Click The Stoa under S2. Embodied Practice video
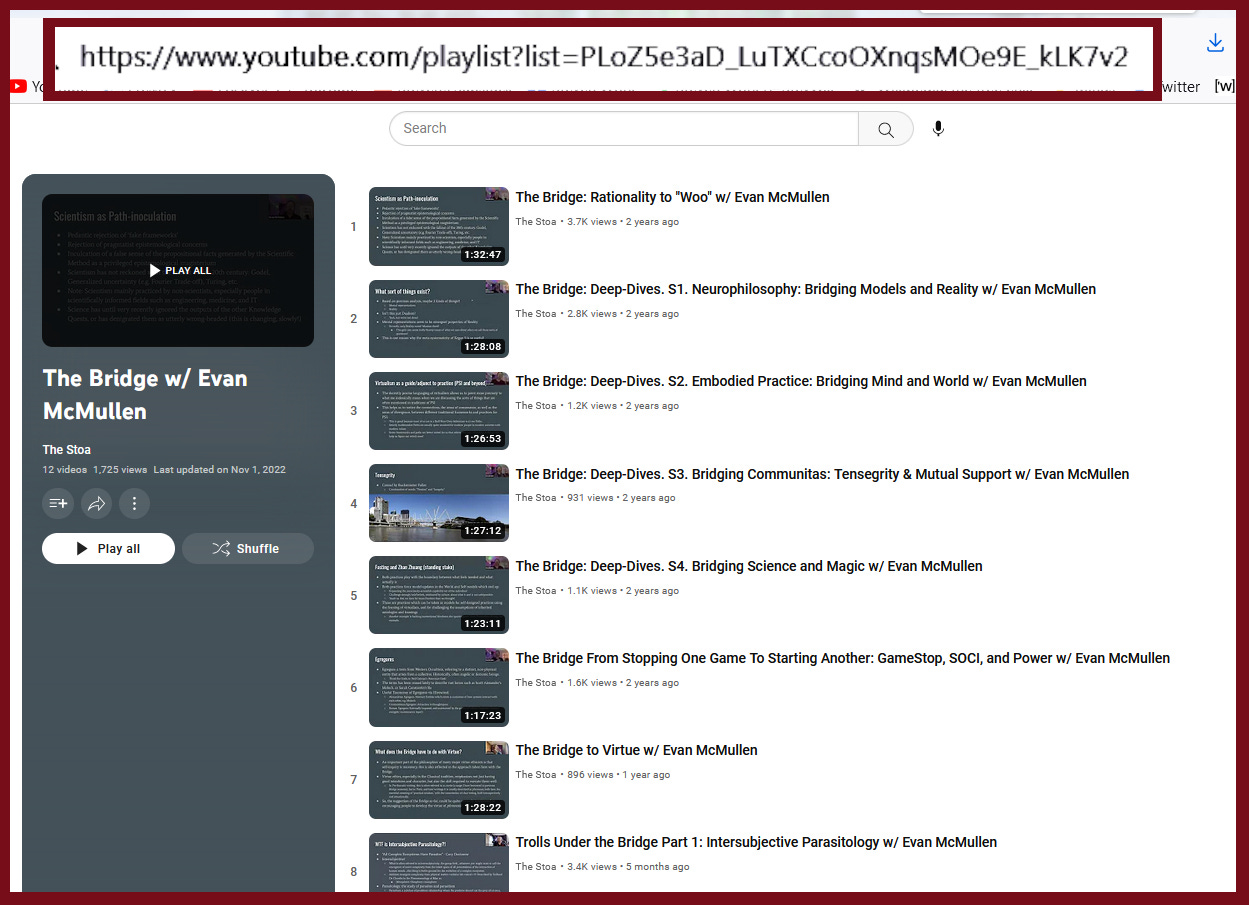The image size is (1249, 905). (x=536, y=406)
